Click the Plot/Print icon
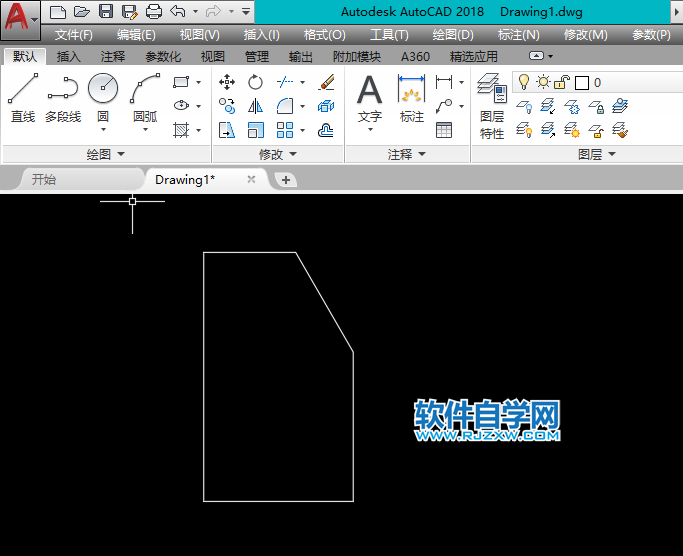This screenshot has height=556, width=683. pos(153,12)
